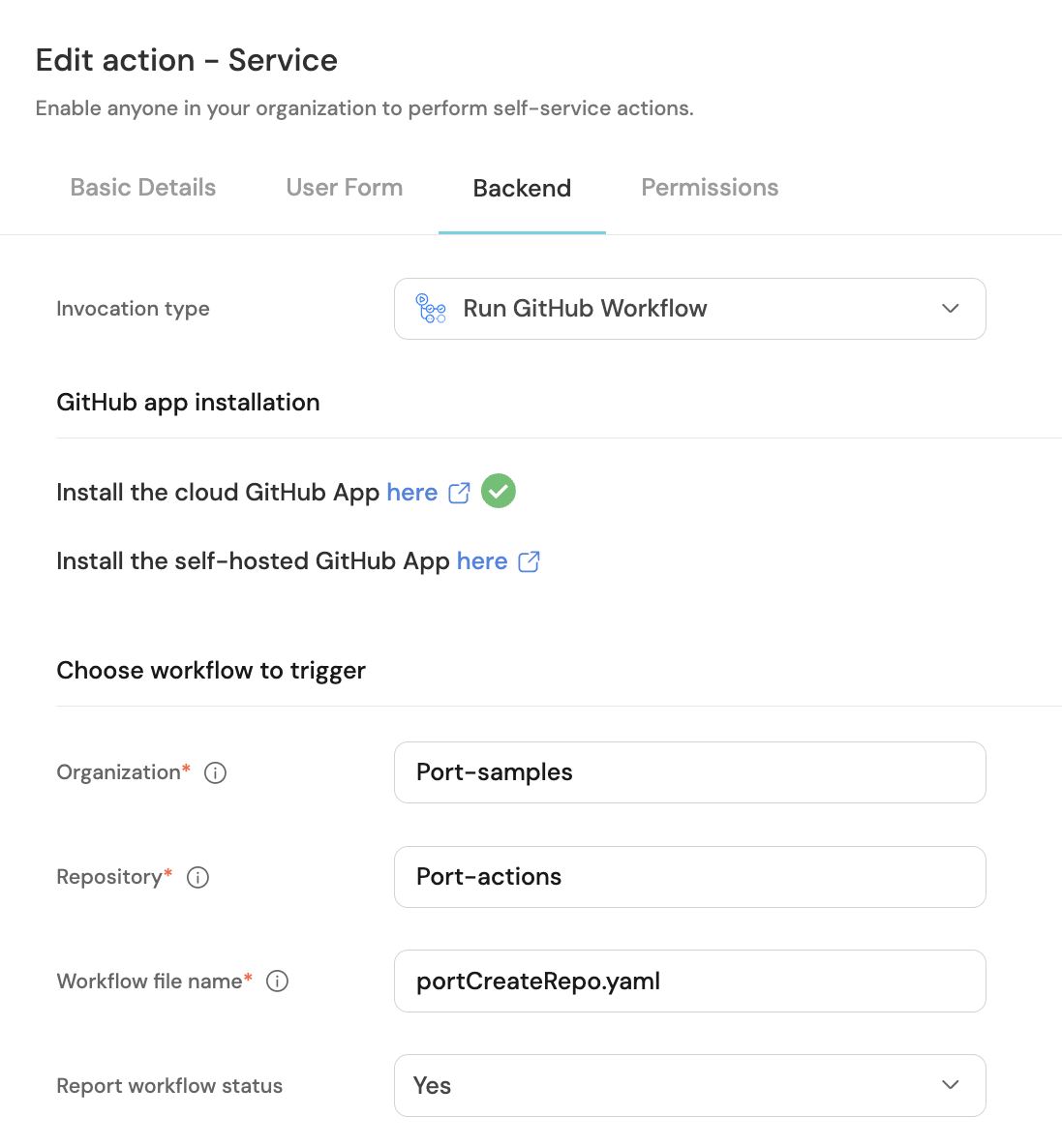
Task: Select the Backend tab
Action: (522, 188)
